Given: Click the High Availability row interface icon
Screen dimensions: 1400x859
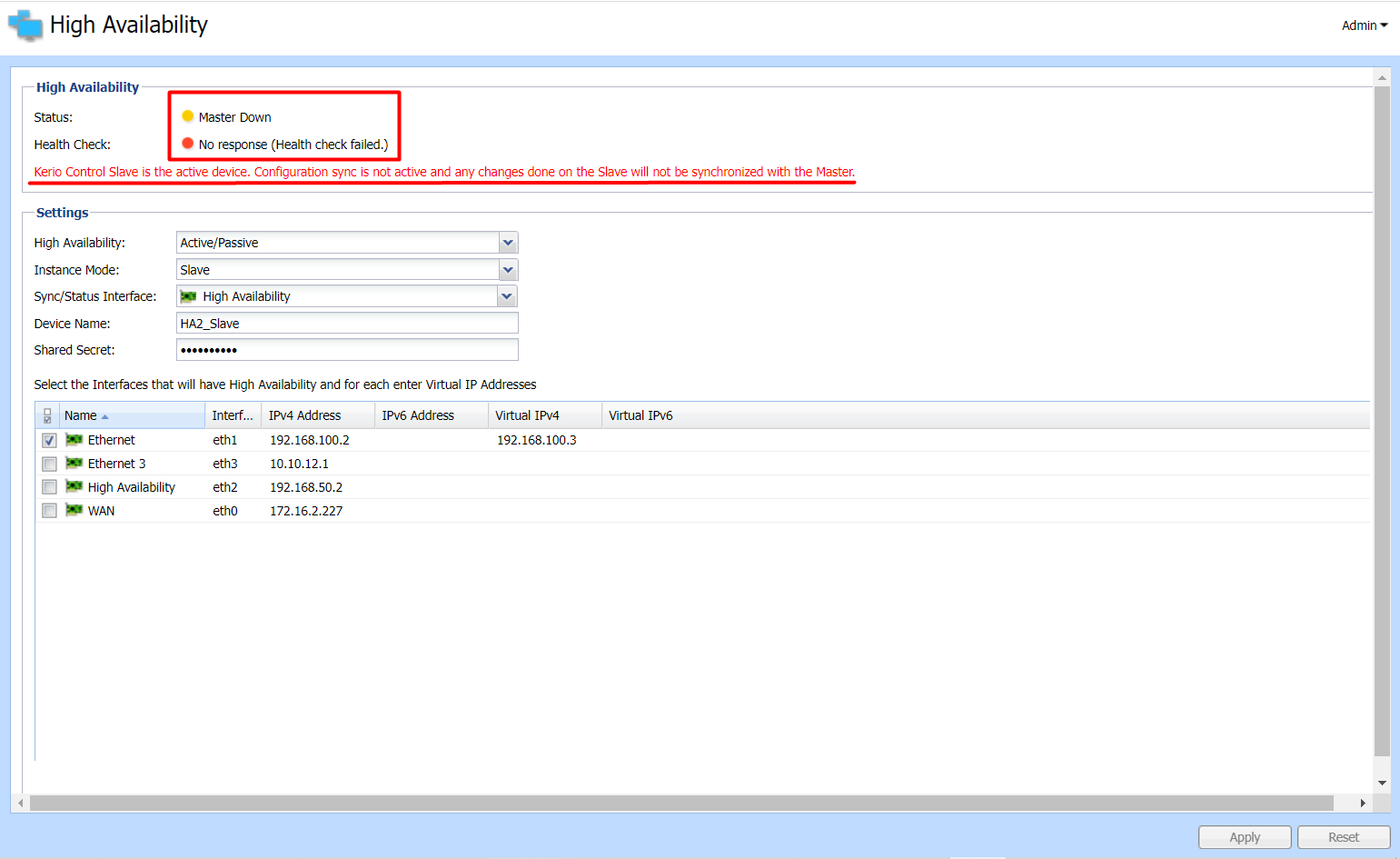Looking at the screenshot, I should point(74,487).
